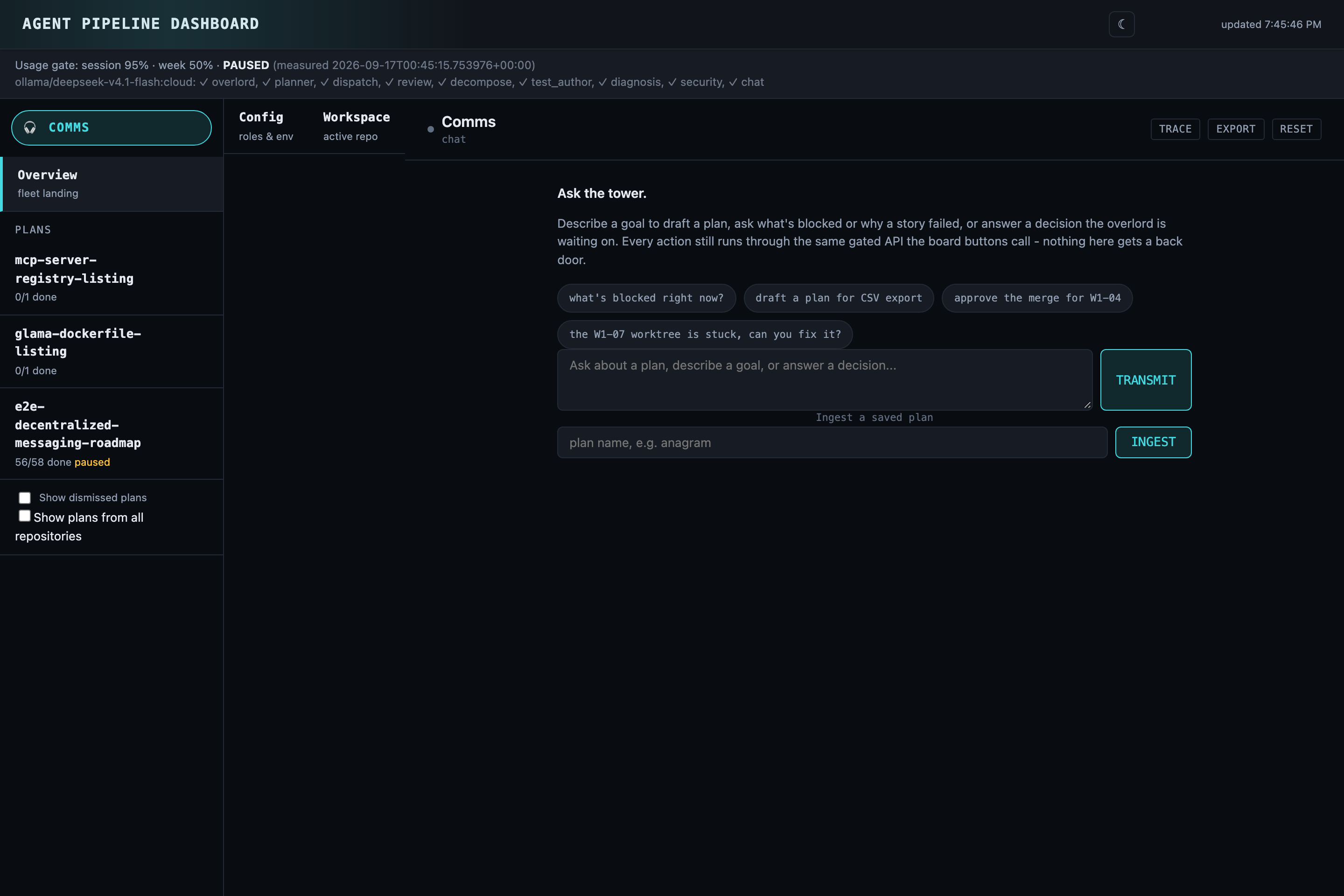The width and height of the screenshot is (1344, 896).
Task: Toggle Show plans from all repositories
Action: click(x=25, y=516)
